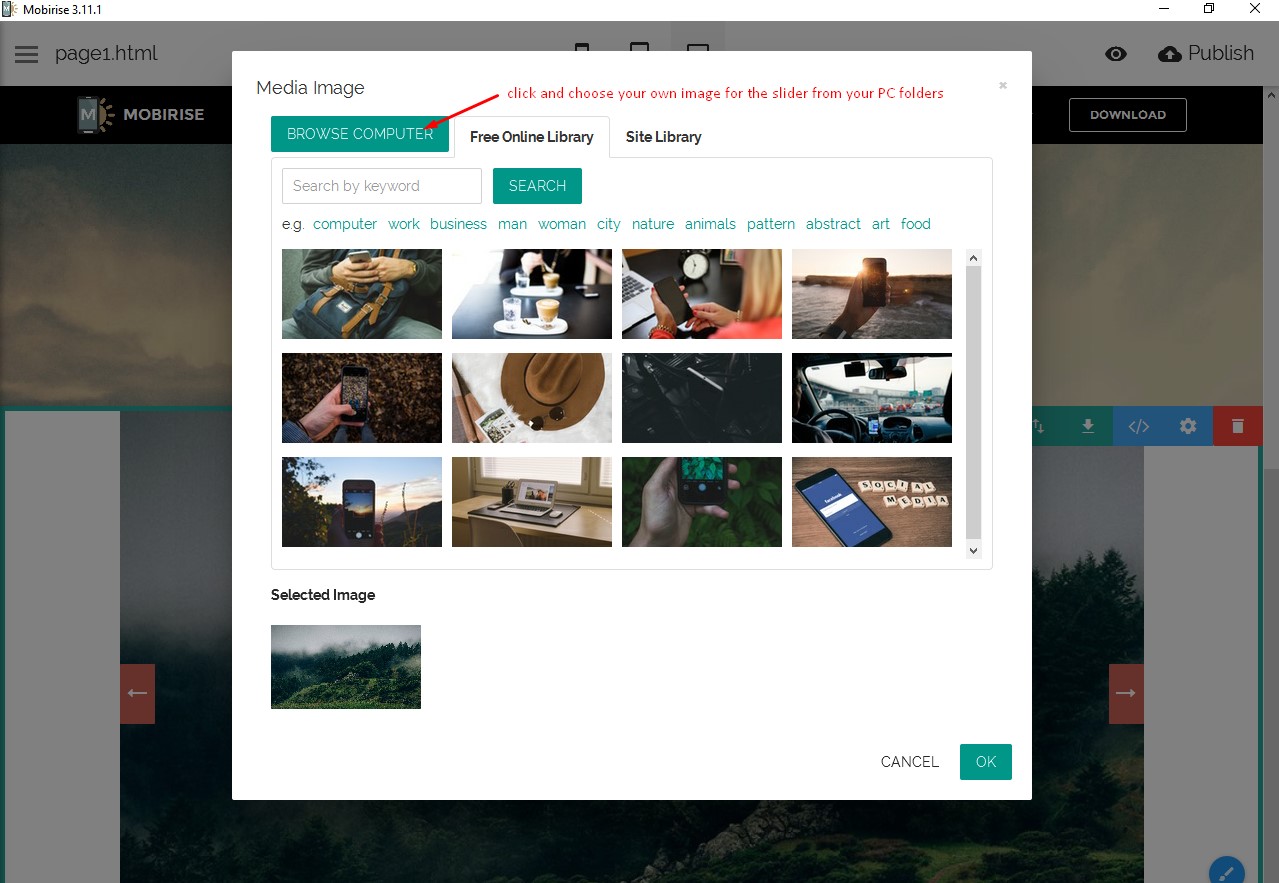The width and height of the screenshot is (1279, 883).
Task: Open page preview with the eye icon
Action: (x=1116, y=54)
